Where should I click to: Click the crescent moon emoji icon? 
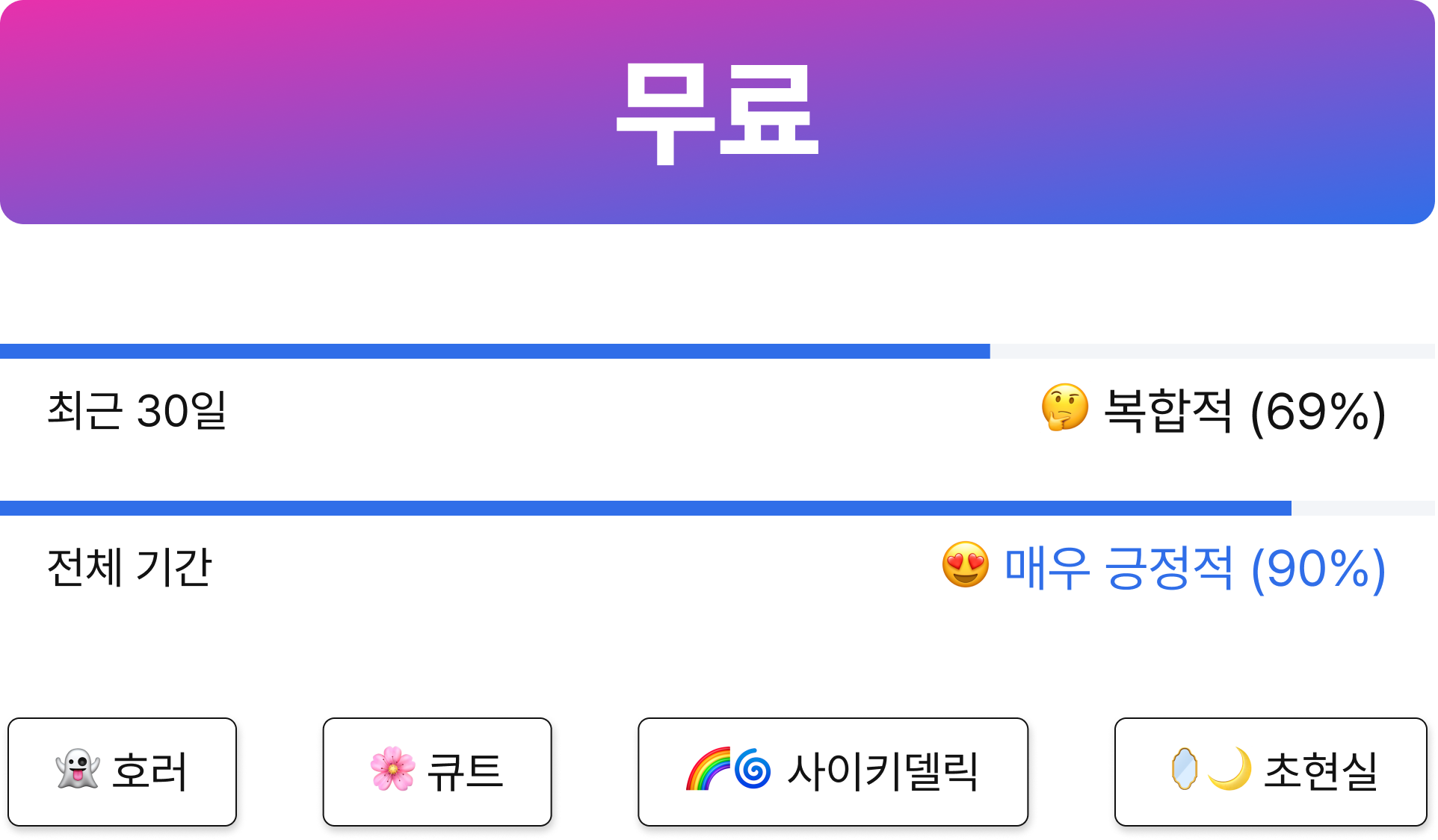pyautogui.click(x=1229, y=769)
